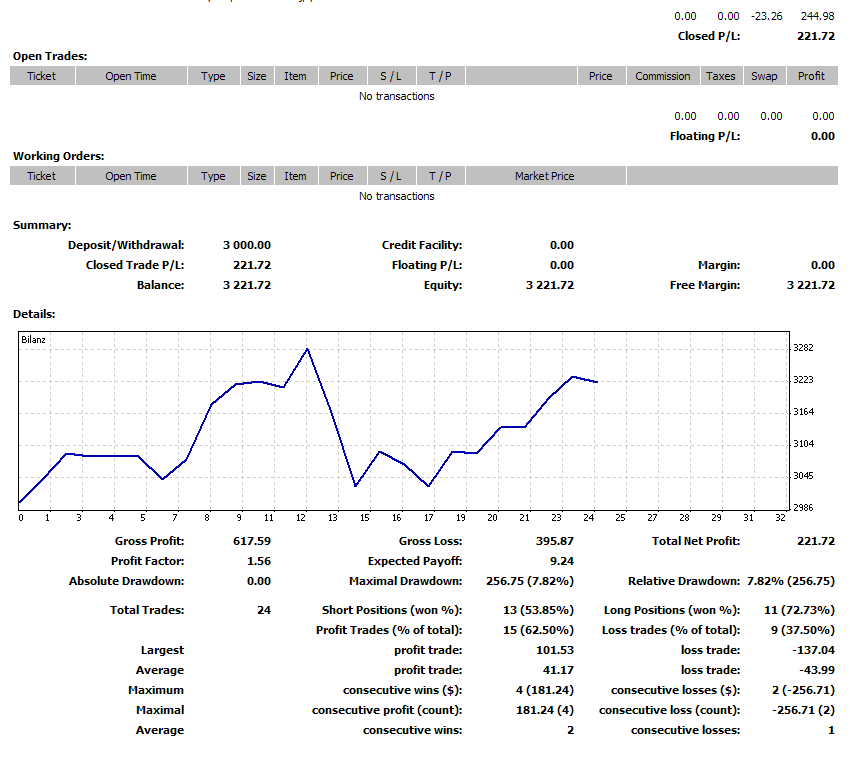This screenshot has width=856, height=763.
Task: Click the Bilanz label in the chart
Action: (33, 340)
